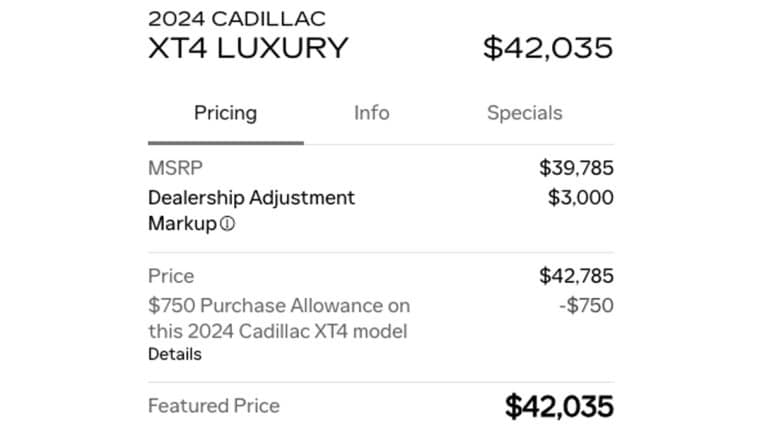Click the word Markup
The width and height of the screenshot is (757, 424).
(182, 224)
